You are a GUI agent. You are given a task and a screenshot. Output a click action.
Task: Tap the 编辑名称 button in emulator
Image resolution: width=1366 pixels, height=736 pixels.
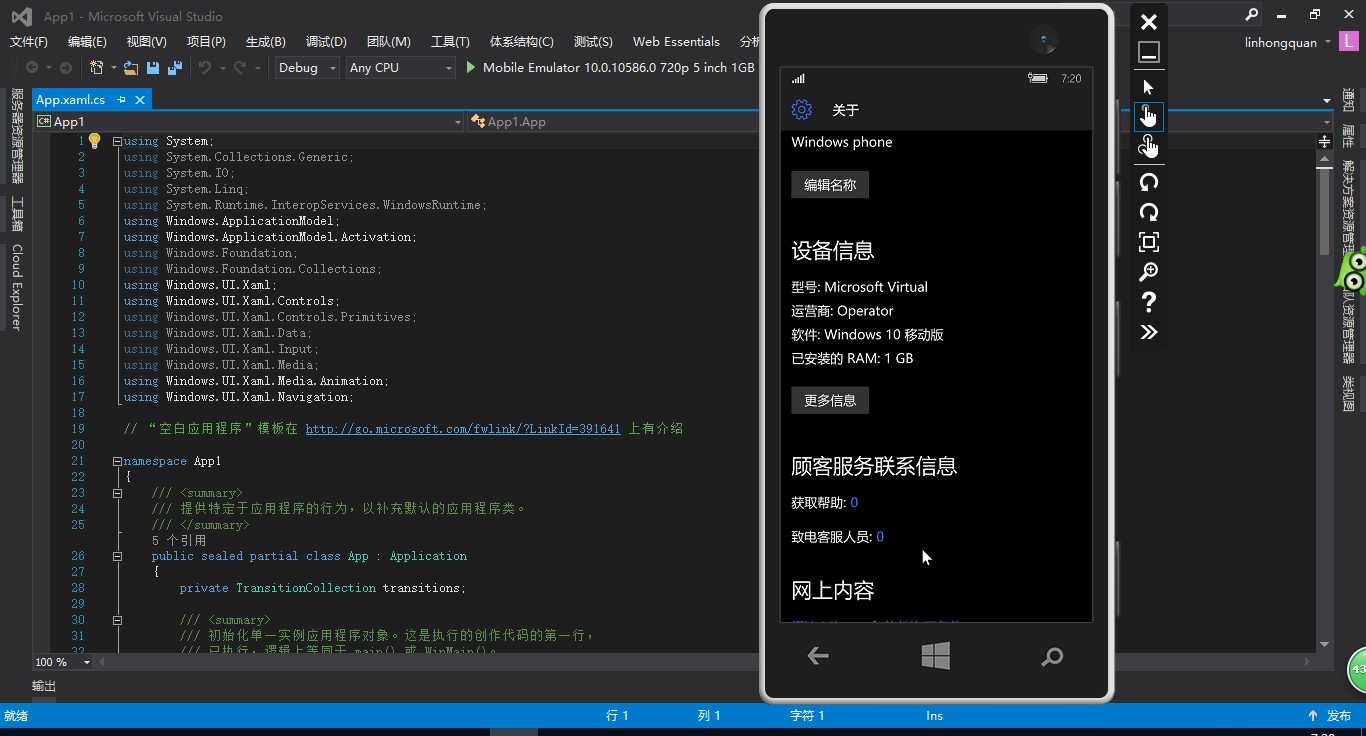pyautogui.click(x=830, y=185)
